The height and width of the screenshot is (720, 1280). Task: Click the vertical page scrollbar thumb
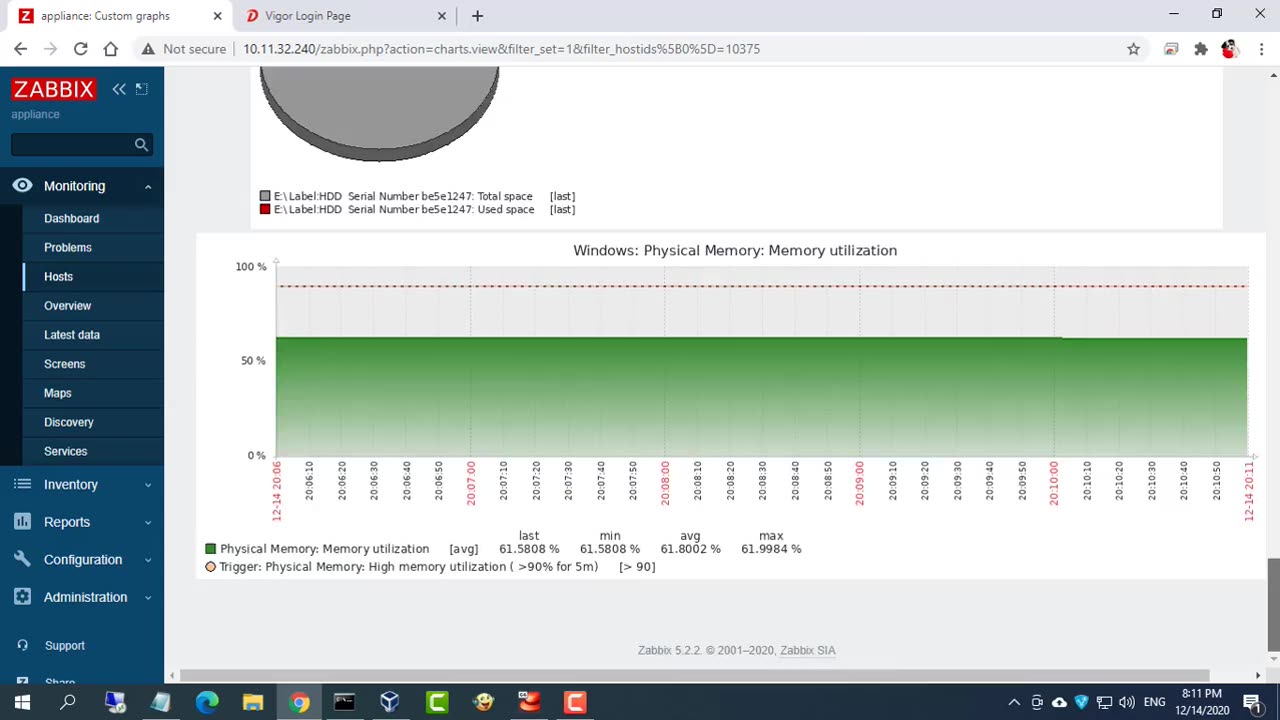[x=1274, y=604]
